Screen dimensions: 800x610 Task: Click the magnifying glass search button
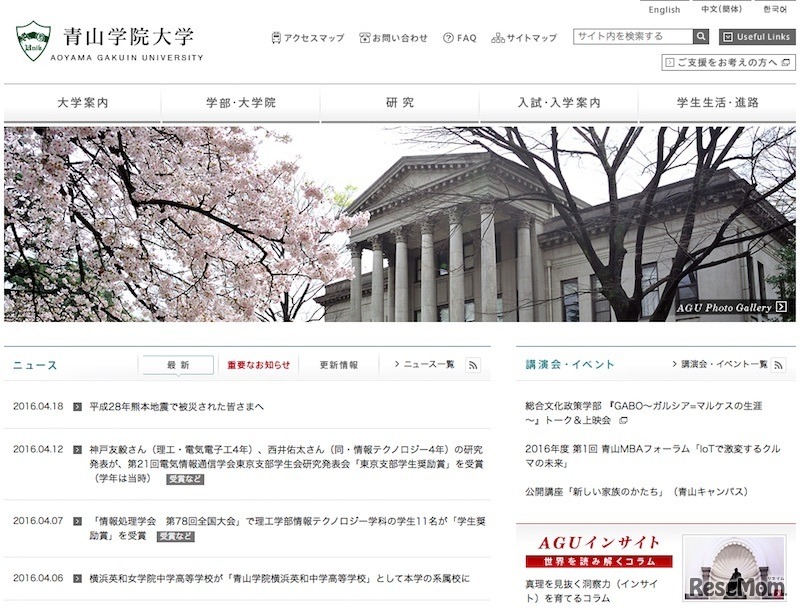[x=701, y=36]
